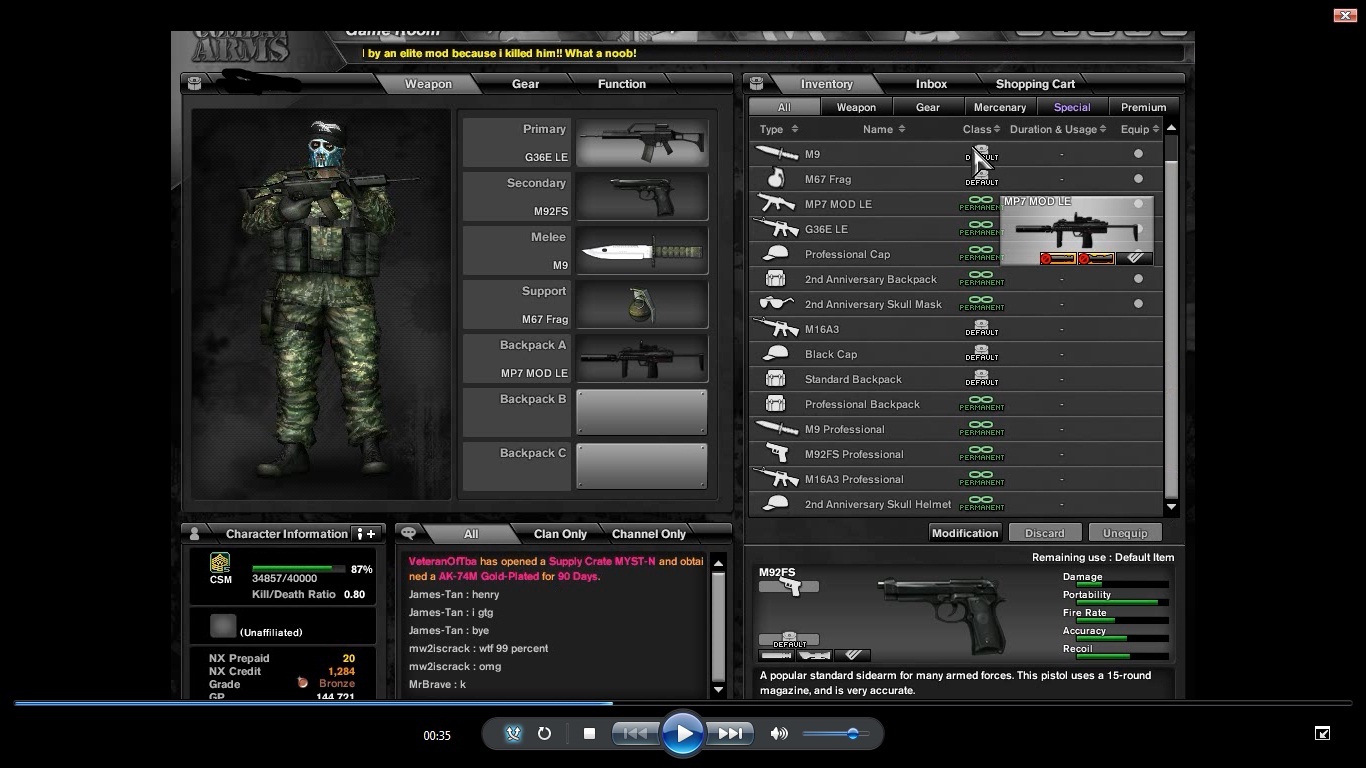Play the paused video
This screenshot has width=1366, height=768.
[x=684, y=734]
